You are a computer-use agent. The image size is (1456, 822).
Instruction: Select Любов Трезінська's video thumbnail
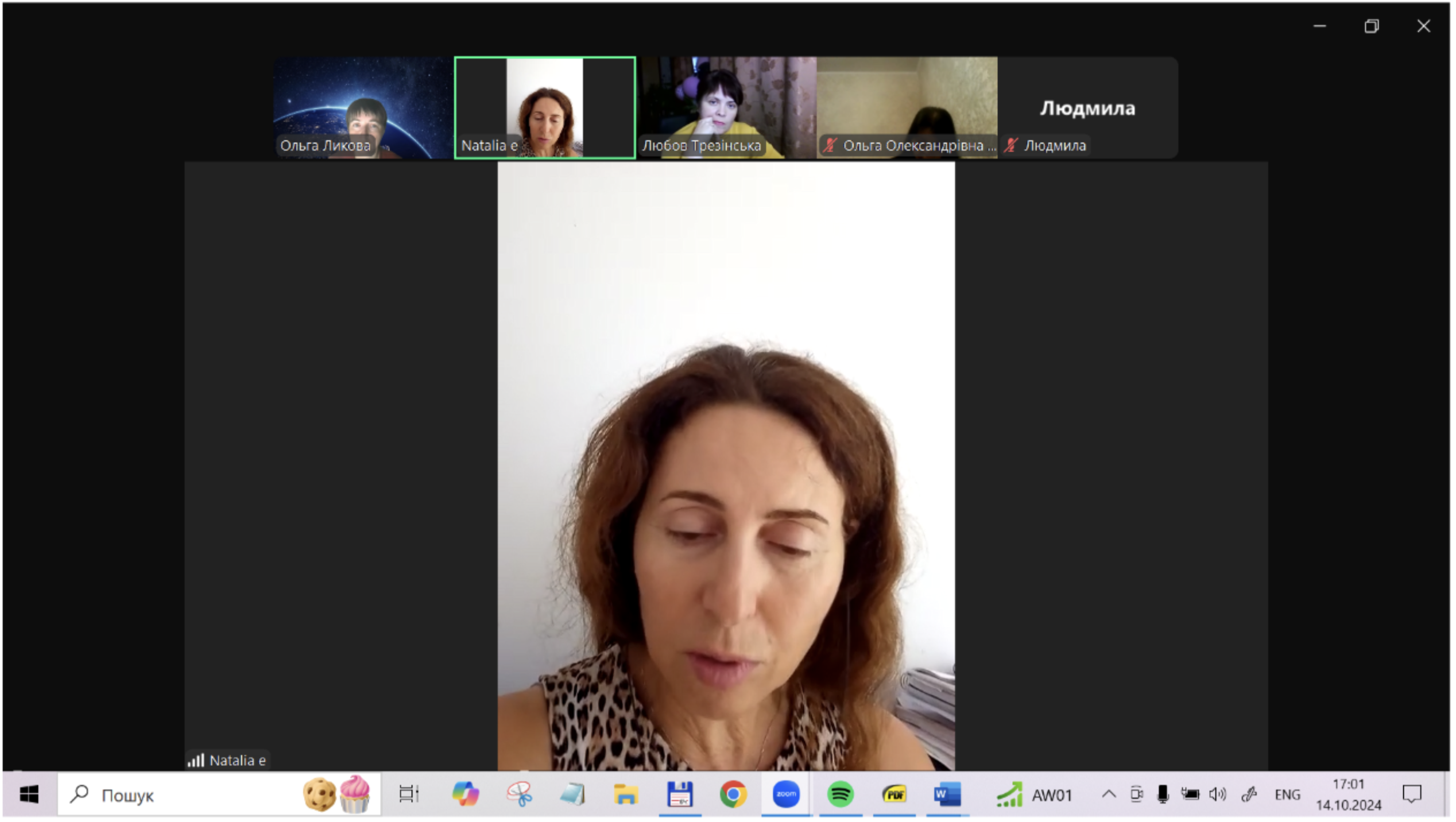point(726,107)
